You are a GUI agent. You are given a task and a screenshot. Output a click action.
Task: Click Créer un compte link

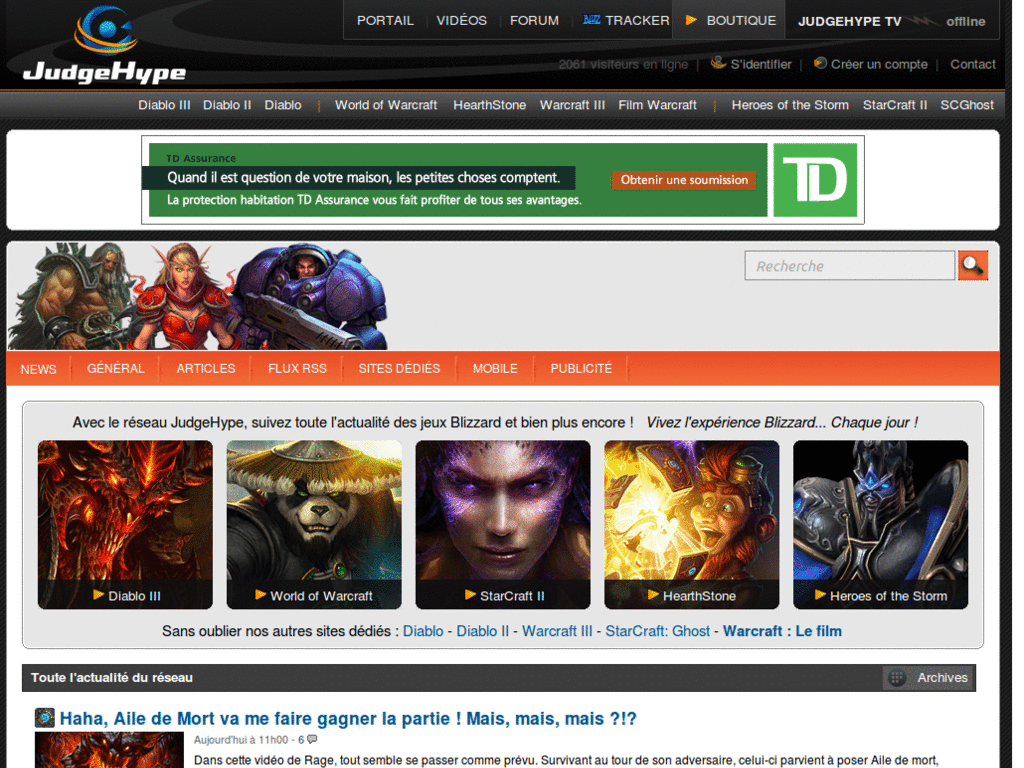tap(879, 64)
